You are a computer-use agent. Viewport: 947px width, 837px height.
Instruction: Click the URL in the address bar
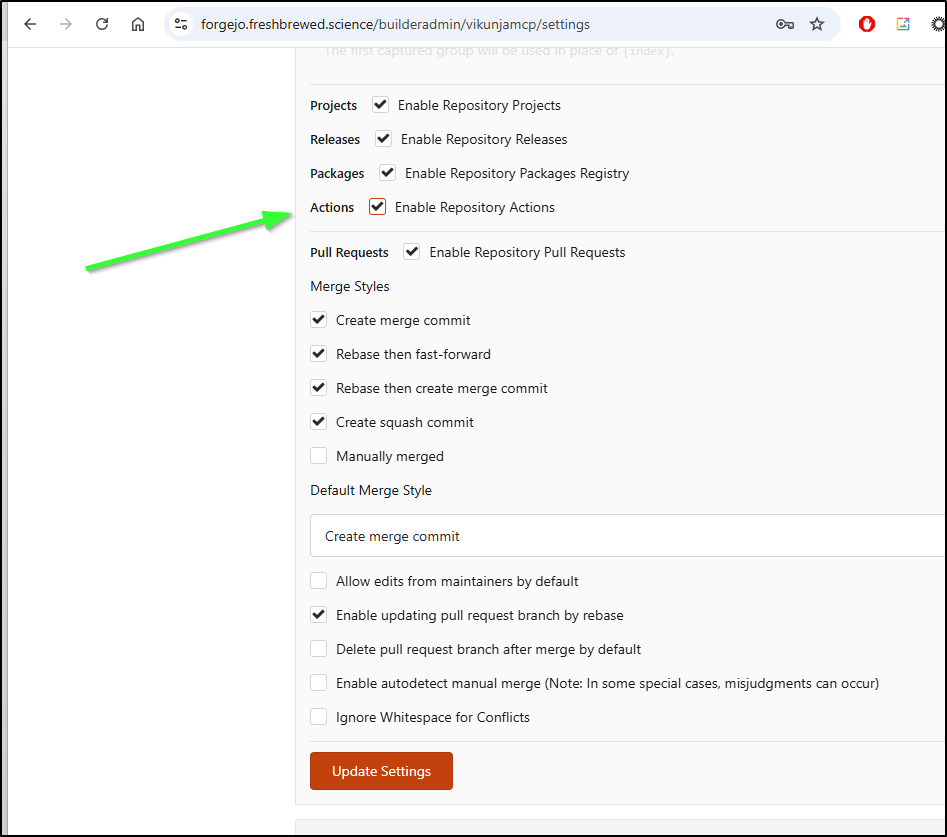395,24
